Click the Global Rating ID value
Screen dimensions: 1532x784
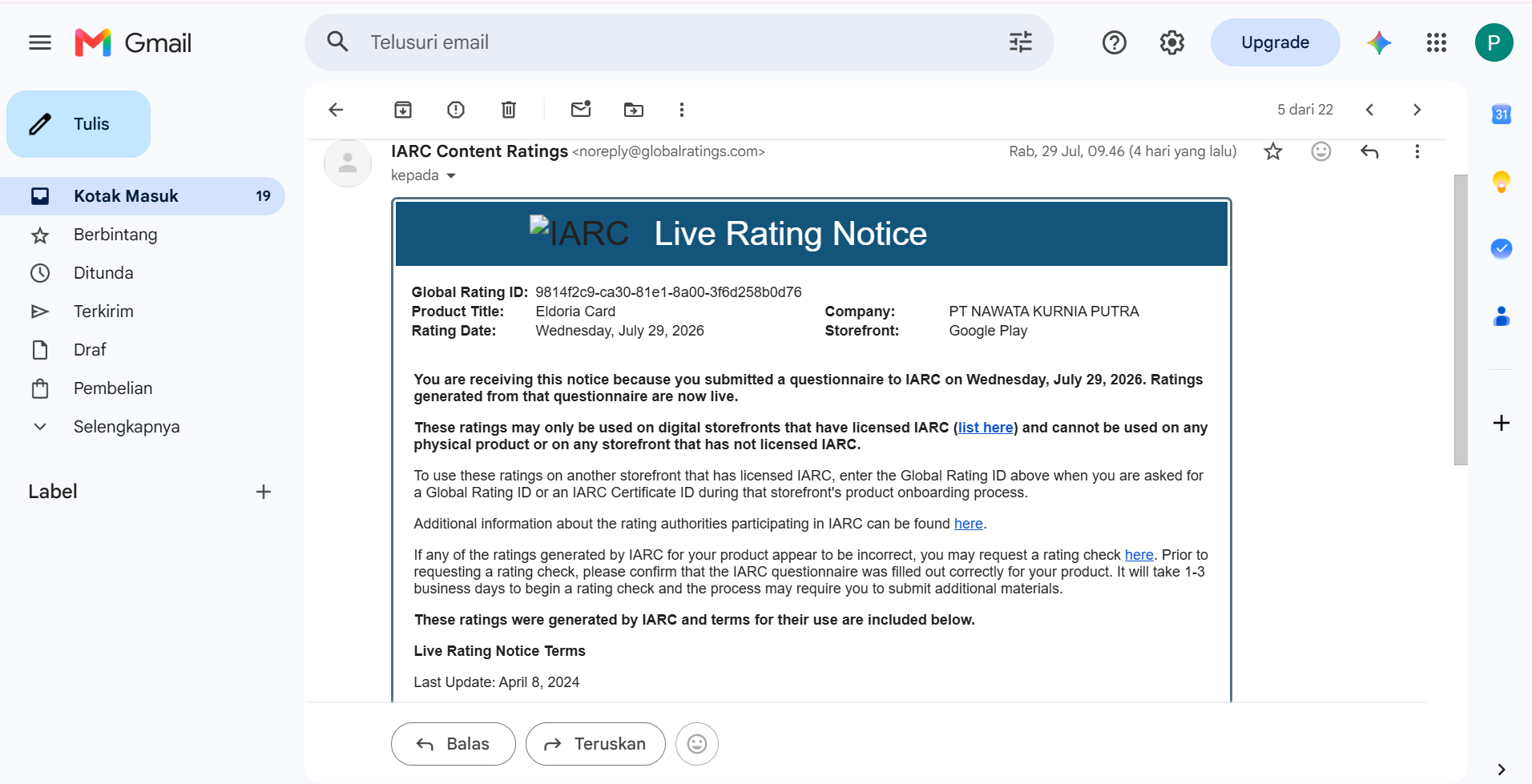tap(668, 292)
